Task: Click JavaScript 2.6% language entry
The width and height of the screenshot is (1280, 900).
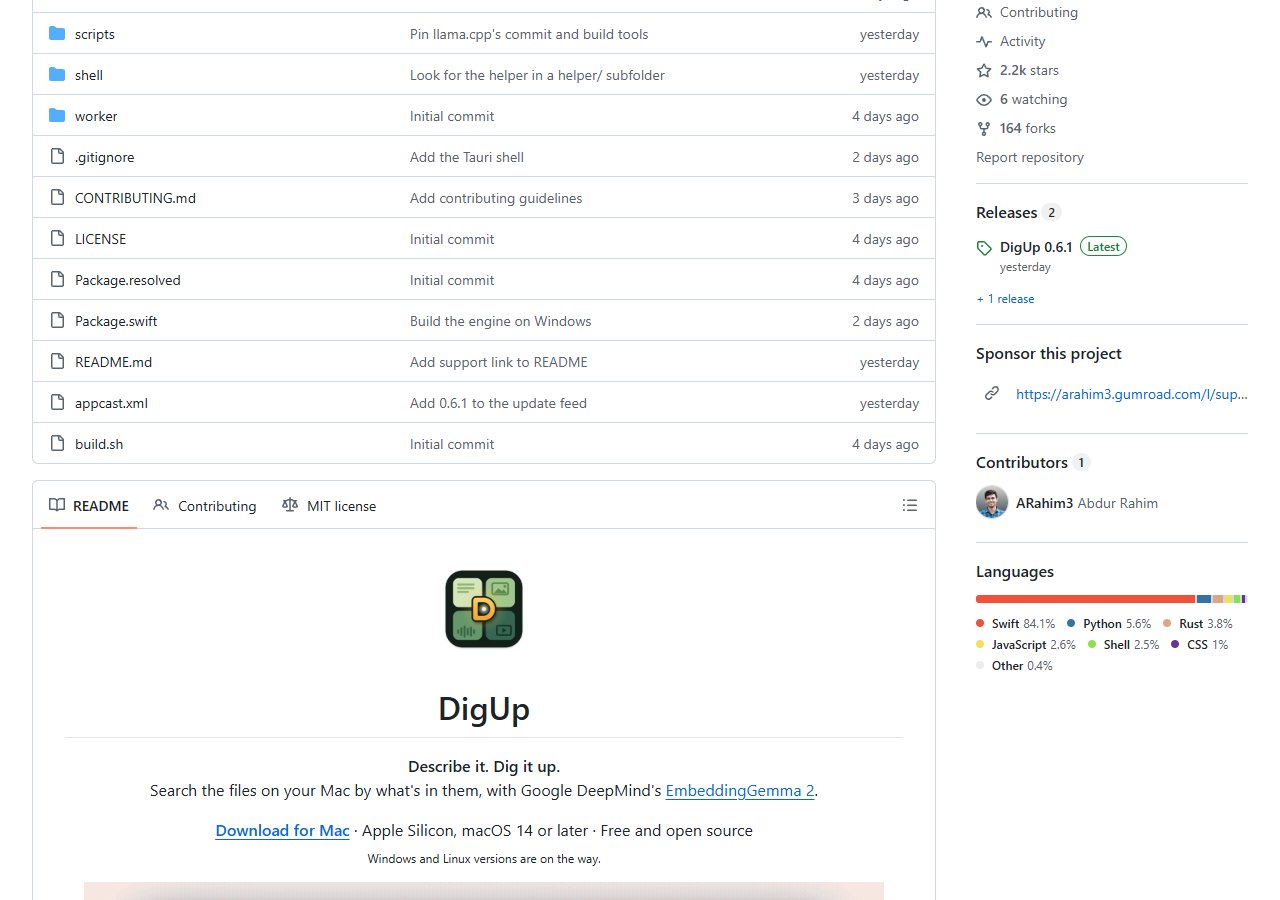Action: (x=1026, y=645)
